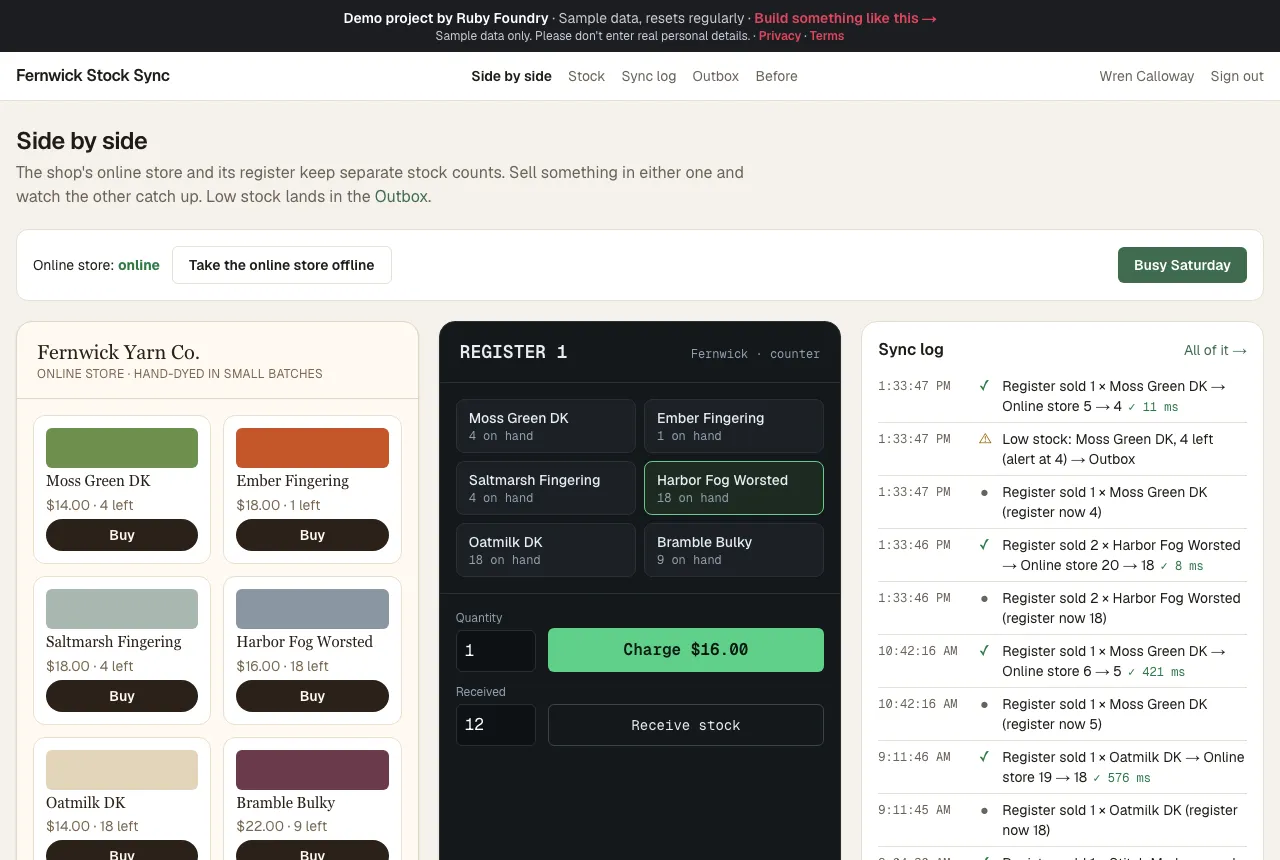
Task: Open Wren Calloway profile link
Action: tap(1147, 76)
